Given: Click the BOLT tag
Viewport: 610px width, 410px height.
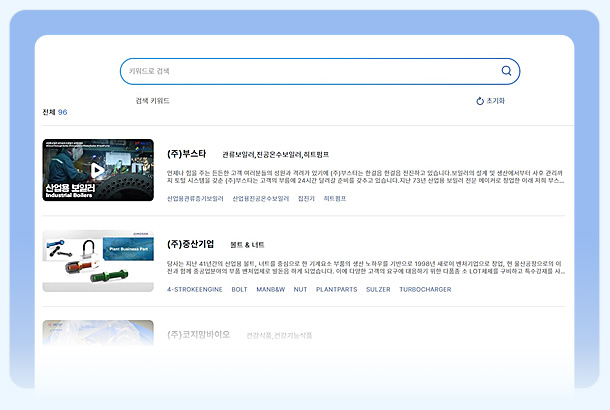Looking at the screenshot, I should pyautogui.click(x=239, y=288).
